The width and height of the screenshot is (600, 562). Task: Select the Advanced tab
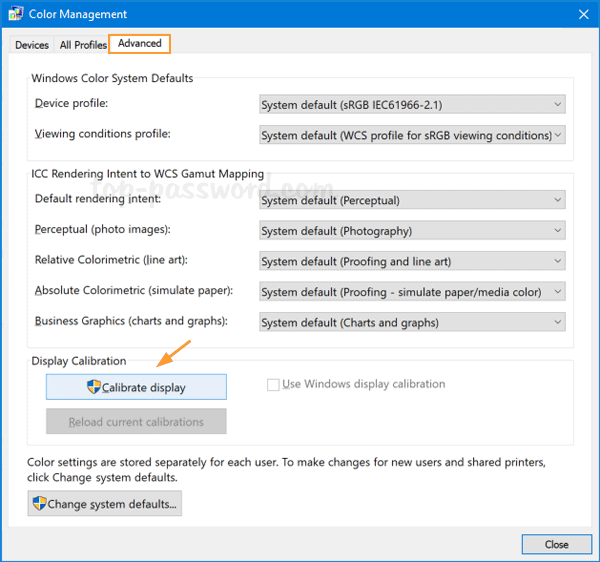point(139,44)
